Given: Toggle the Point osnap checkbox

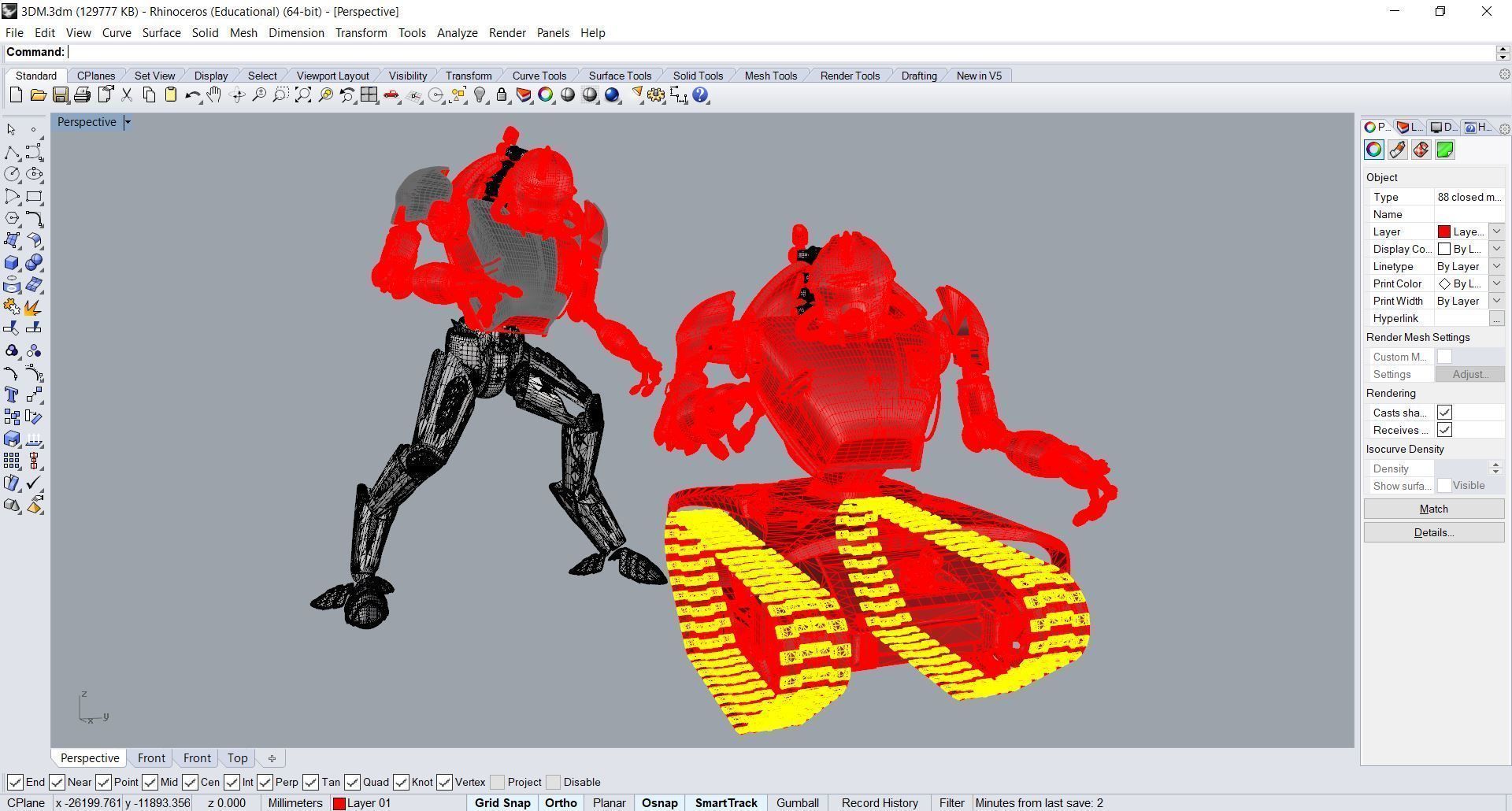Looking at the screenshot, I should click(103, 782).
